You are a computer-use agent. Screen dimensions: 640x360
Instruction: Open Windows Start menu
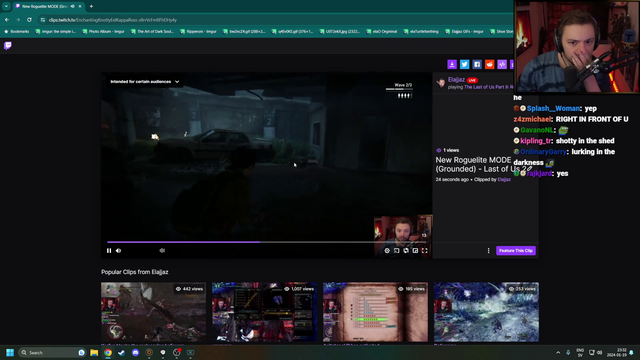click(10, 352)
